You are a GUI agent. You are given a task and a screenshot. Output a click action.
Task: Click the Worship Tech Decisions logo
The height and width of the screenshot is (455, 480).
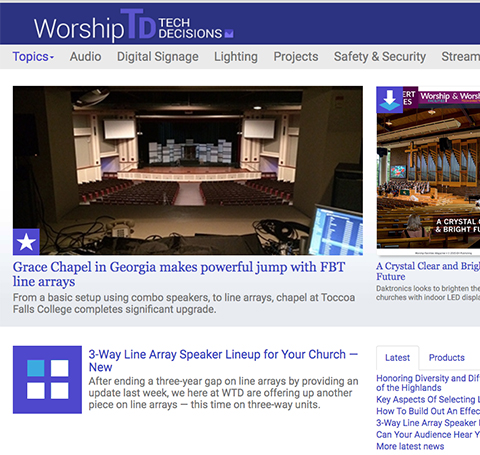[x=128, y=25]
